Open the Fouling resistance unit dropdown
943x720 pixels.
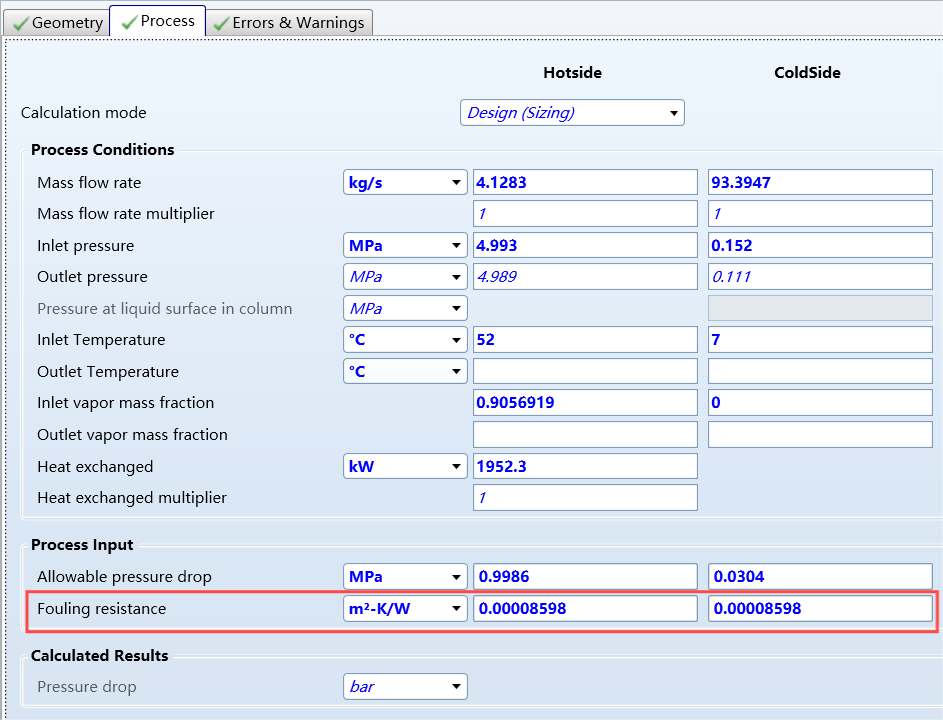(x=405, y=608)
